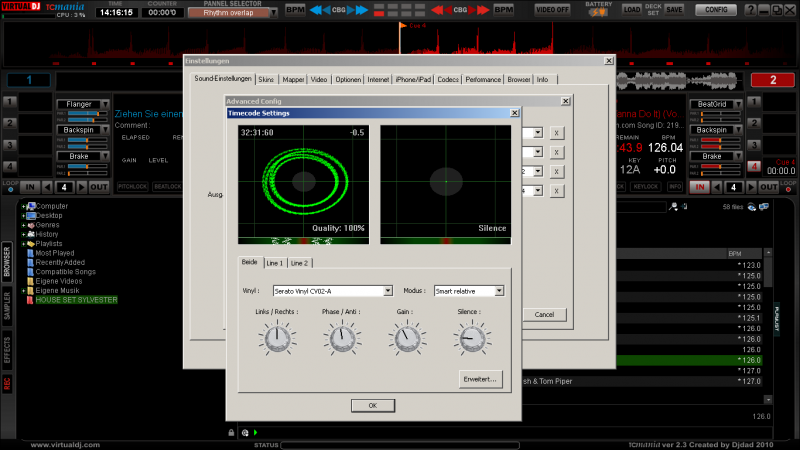Click right deck red CBG double-left arrow
This screenshot has height=450, width=800.
click(437, 10)
